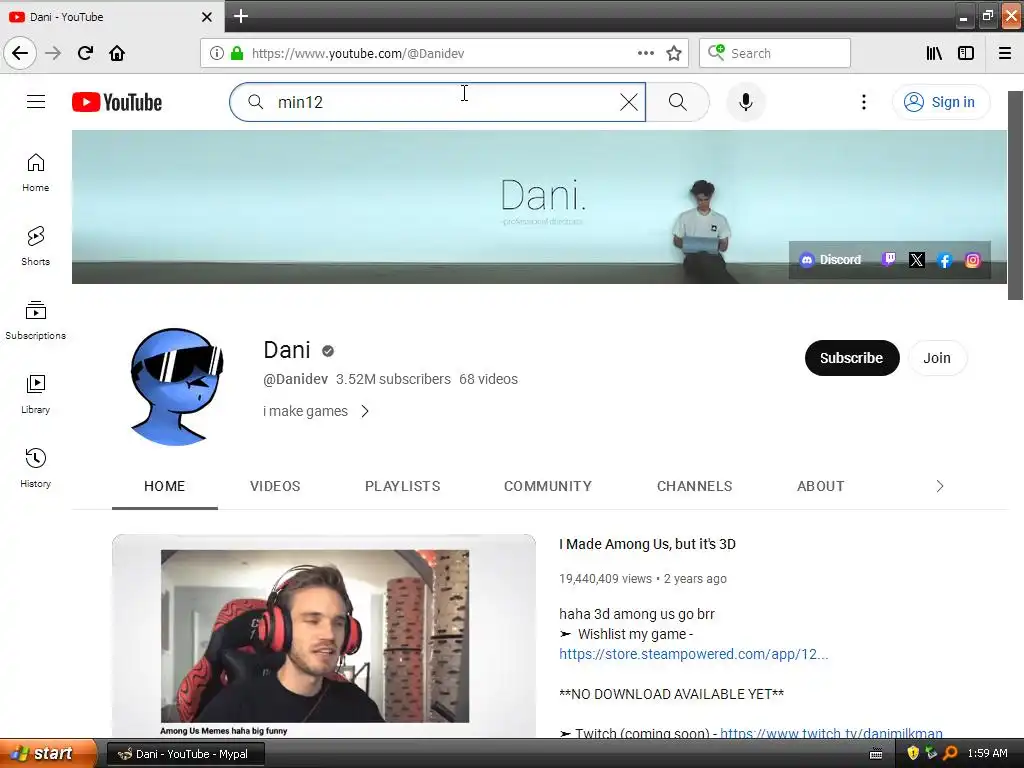Show more channel tabs with arrow
The height and width of the screenshot is (768, 1024).
coord(939,486)
